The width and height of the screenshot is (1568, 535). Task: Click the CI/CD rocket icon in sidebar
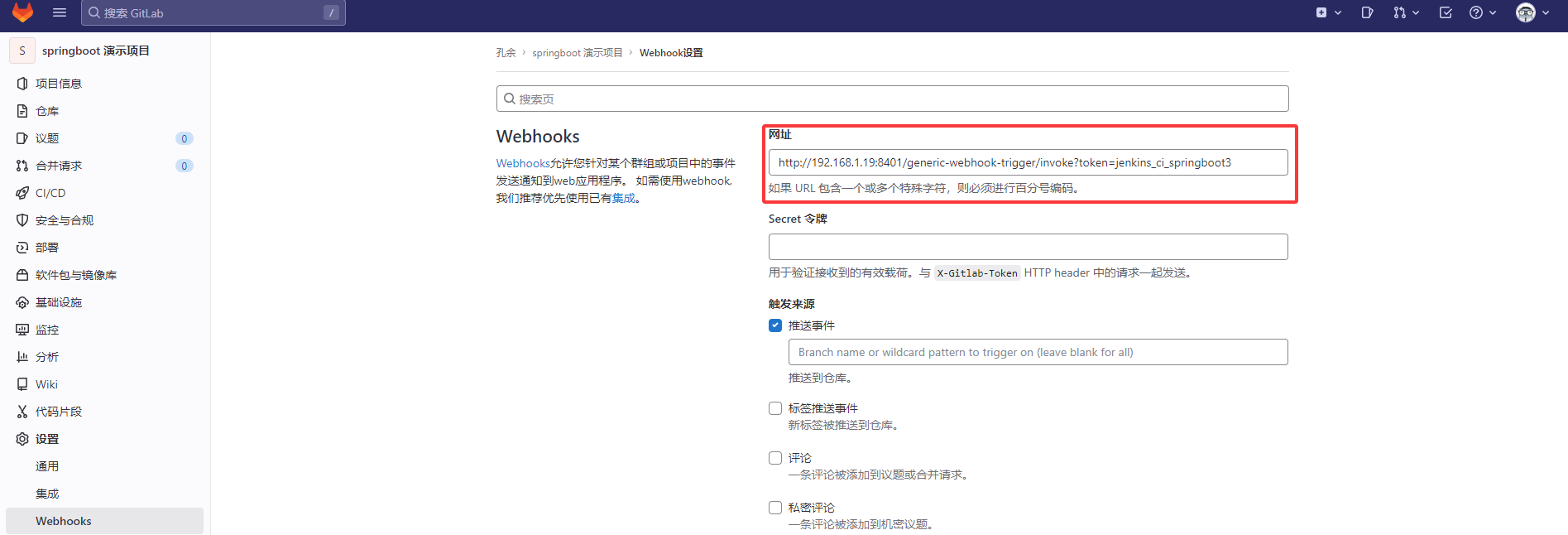coord(22,193)
